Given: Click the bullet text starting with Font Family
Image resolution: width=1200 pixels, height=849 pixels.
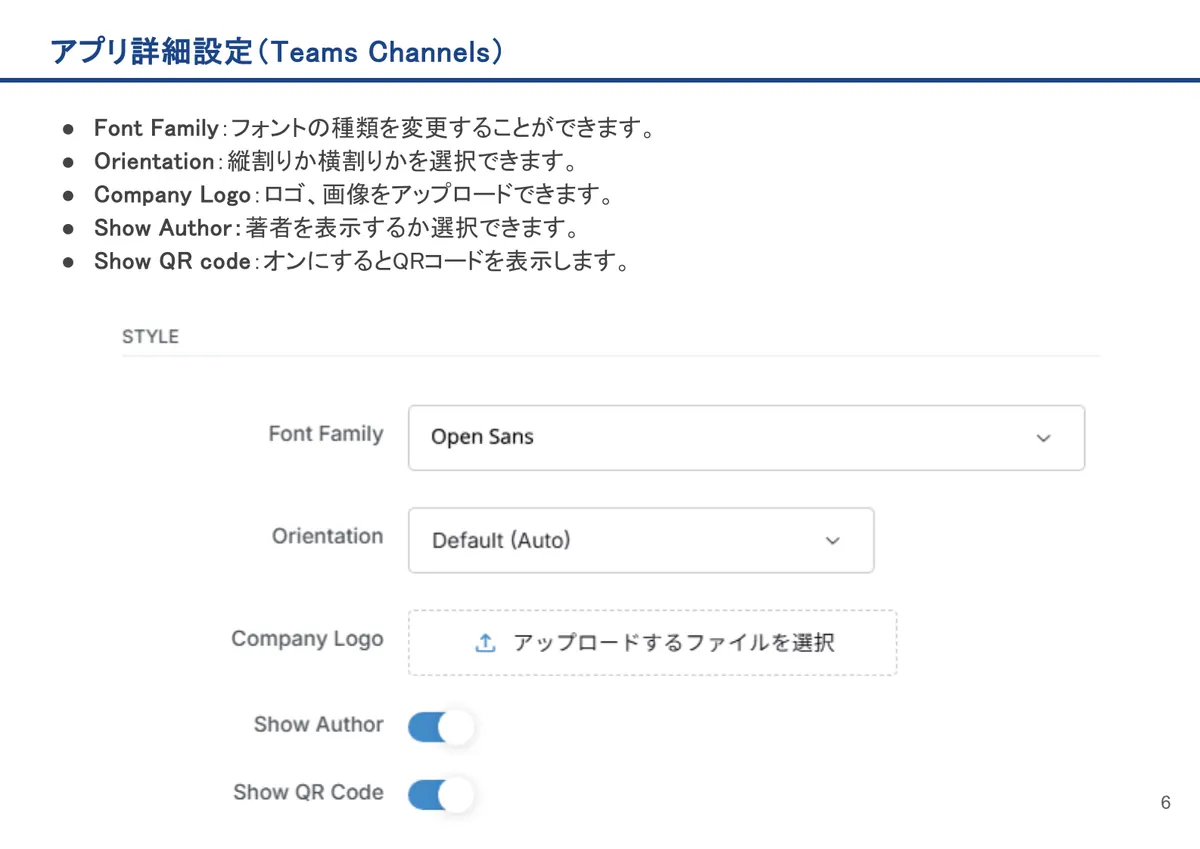Looking at the screenshot, I should point(374,129).
